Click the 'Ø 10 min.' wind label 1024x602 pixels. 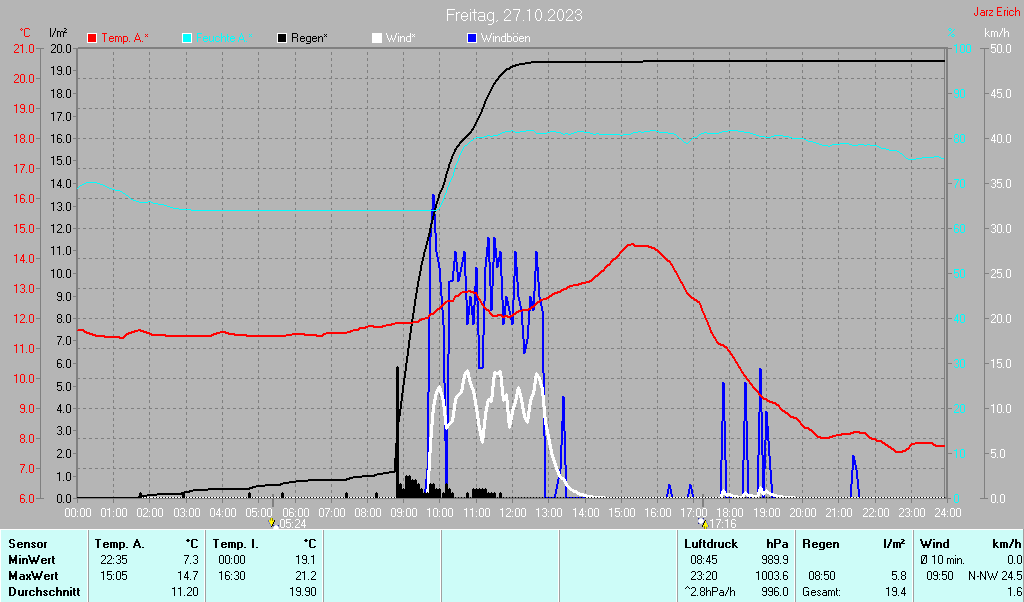[942, 560]
